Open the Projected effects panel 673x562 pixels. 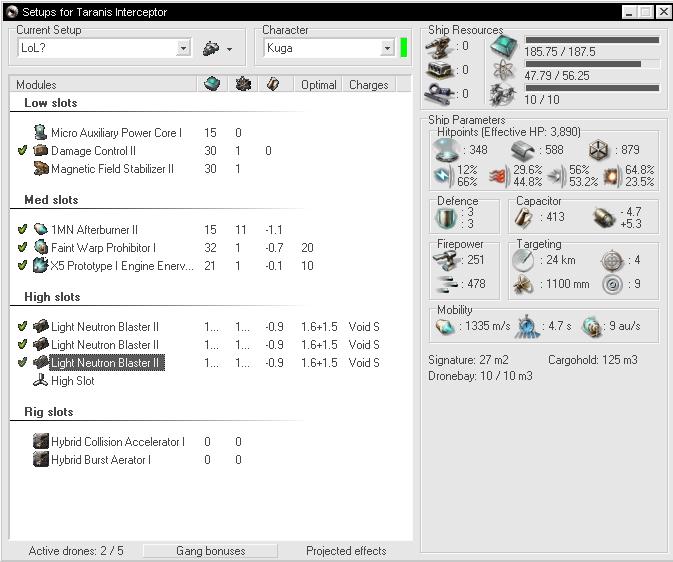(x=346, y=551)
